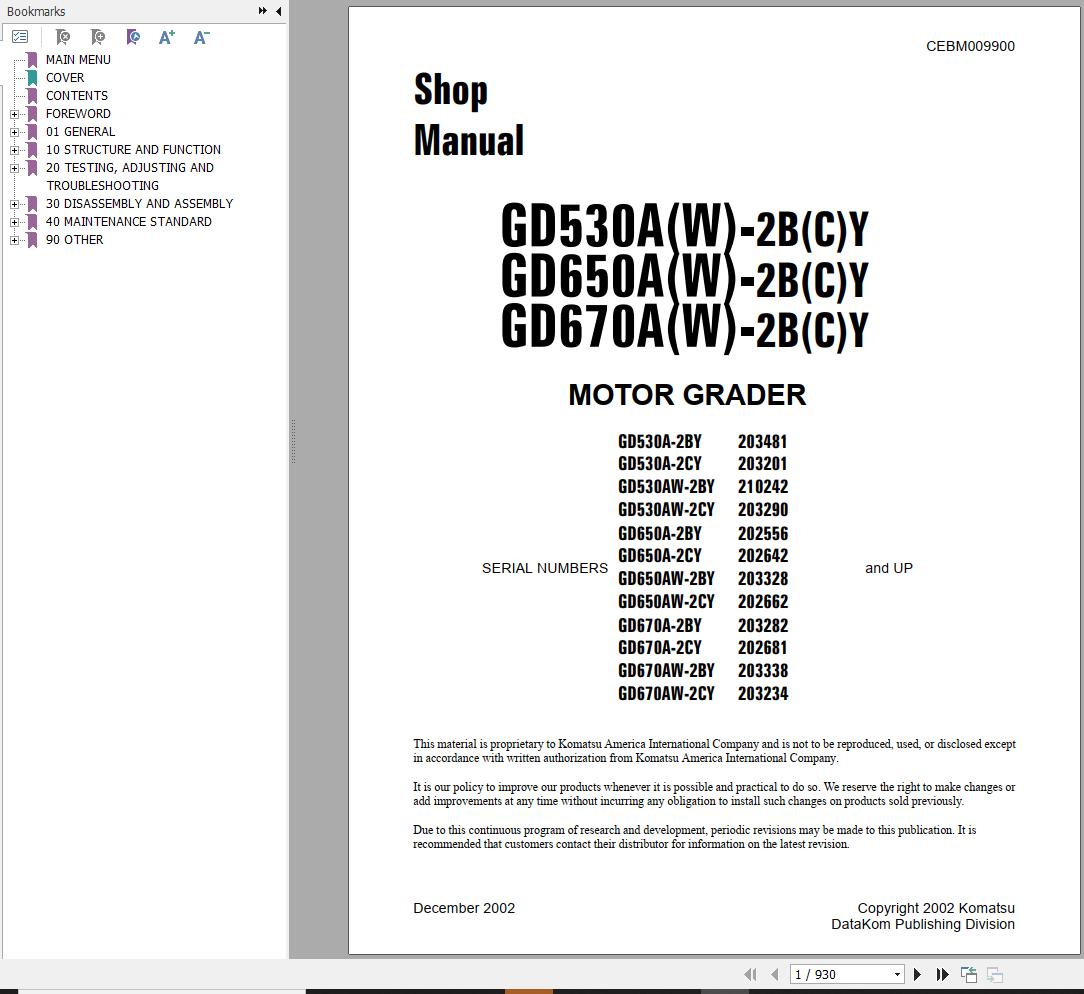Click the Next page arrow
Screen dimensions: 1084x994
(918, 973)
